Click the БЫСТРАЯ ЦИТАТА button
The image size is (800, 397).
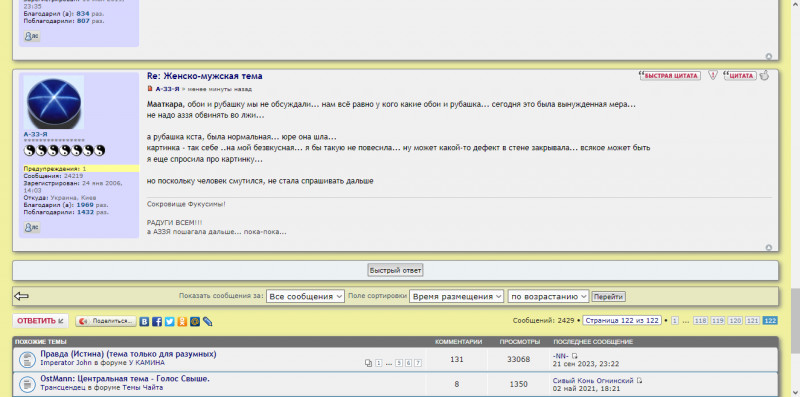669,76
